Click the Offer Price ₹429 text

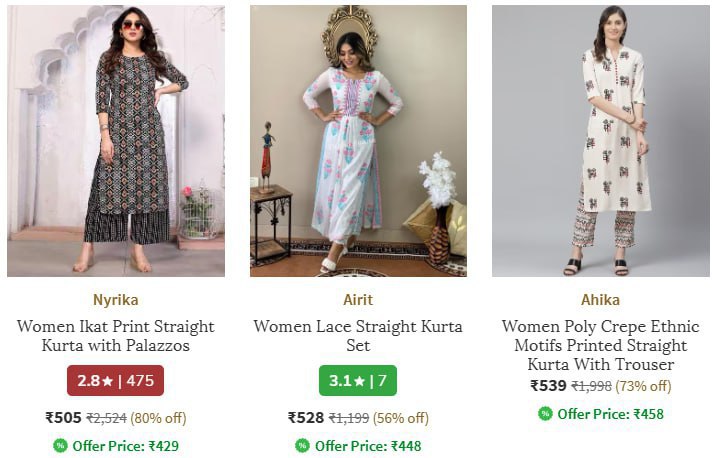125,446
